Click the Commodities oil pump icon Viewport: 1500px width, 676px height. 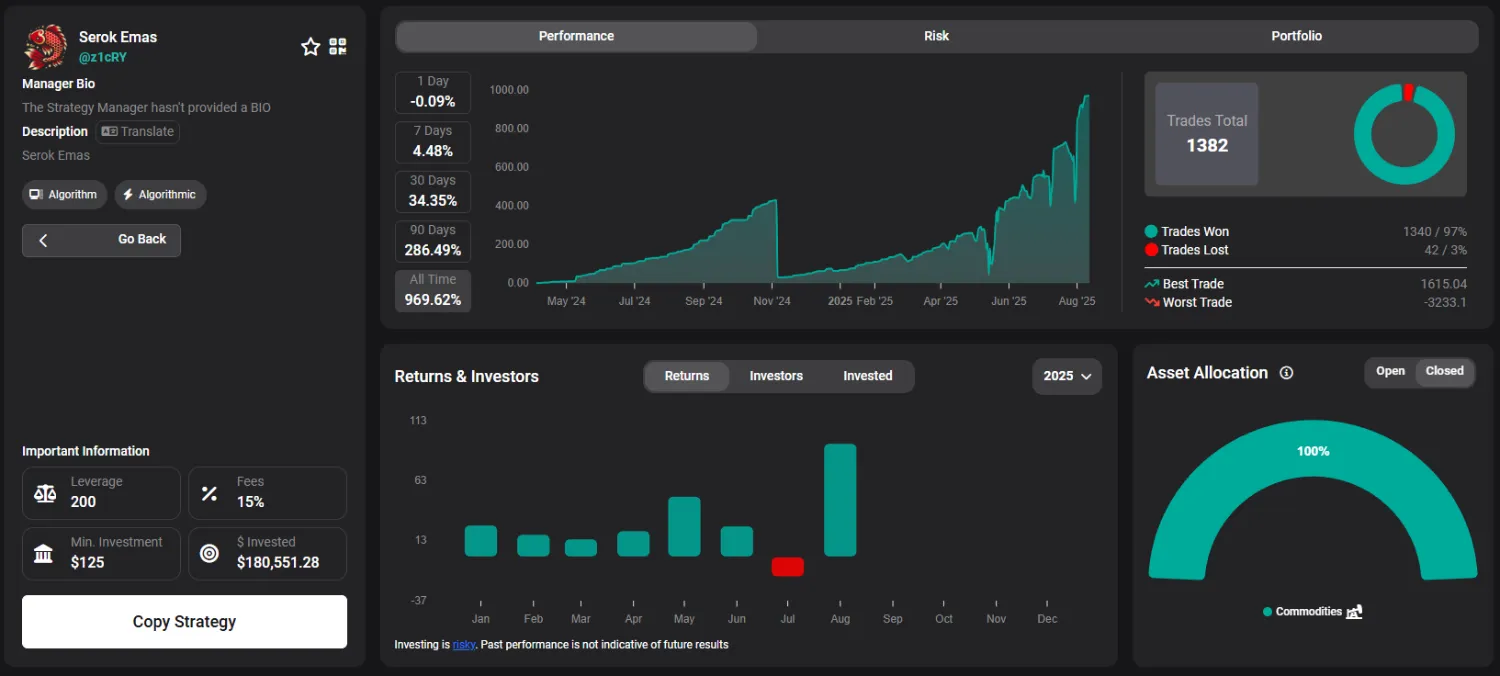[1354, 612]
